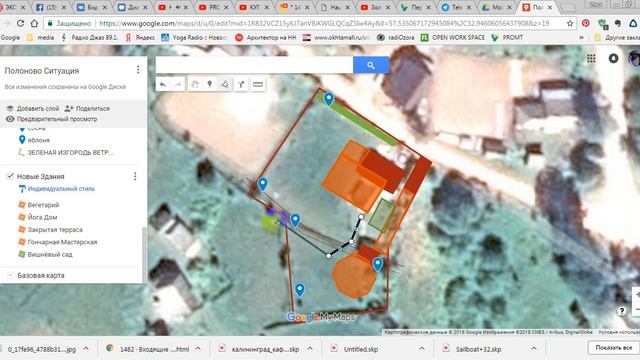
Task: Select the add marker tool
Action: click(x=210, y=84)
